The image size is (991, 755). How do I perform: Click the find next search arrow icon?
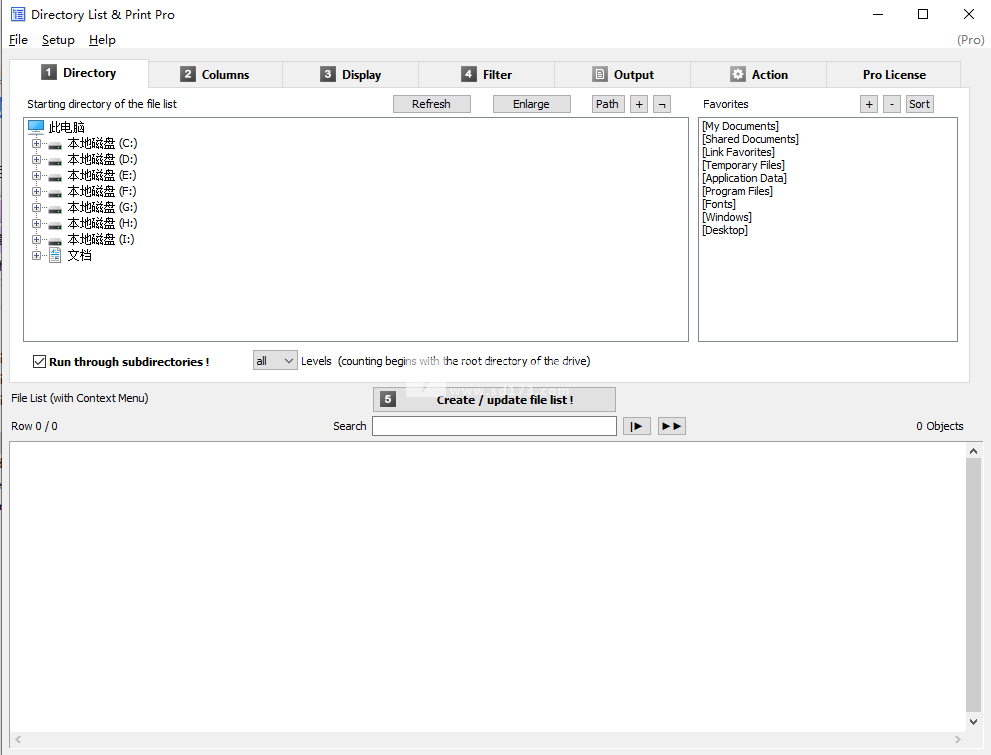click(x=637, y=426)
